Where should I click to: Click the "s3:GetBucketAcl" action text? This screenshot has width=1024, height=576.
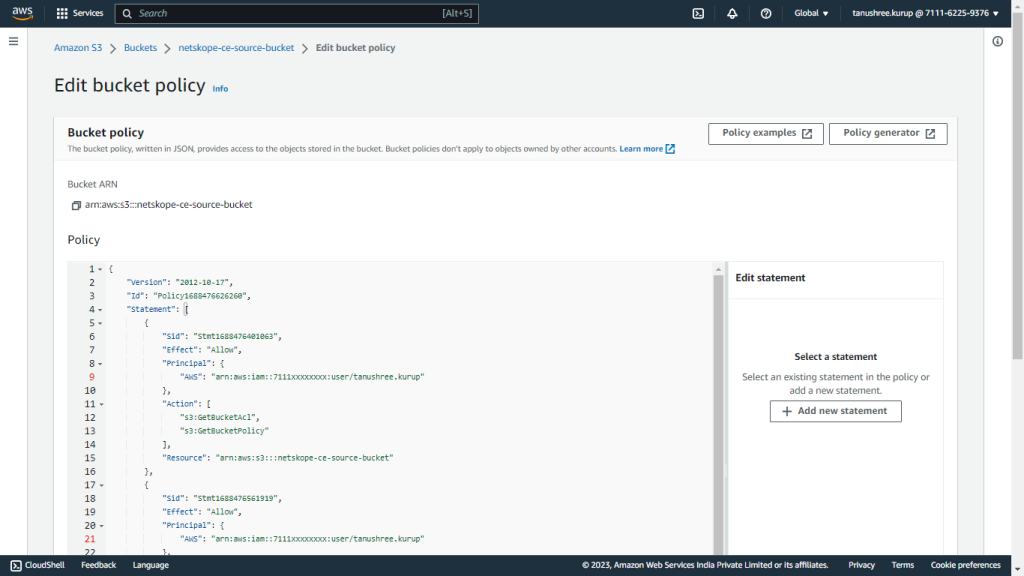pos(219,417)
